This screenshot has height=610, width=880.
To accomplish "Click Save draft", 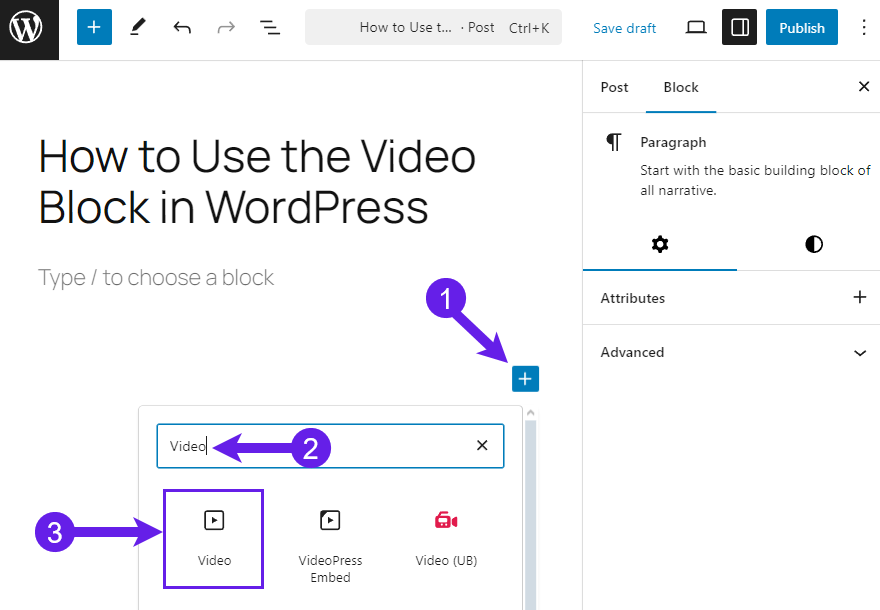I will coord(625,28).
